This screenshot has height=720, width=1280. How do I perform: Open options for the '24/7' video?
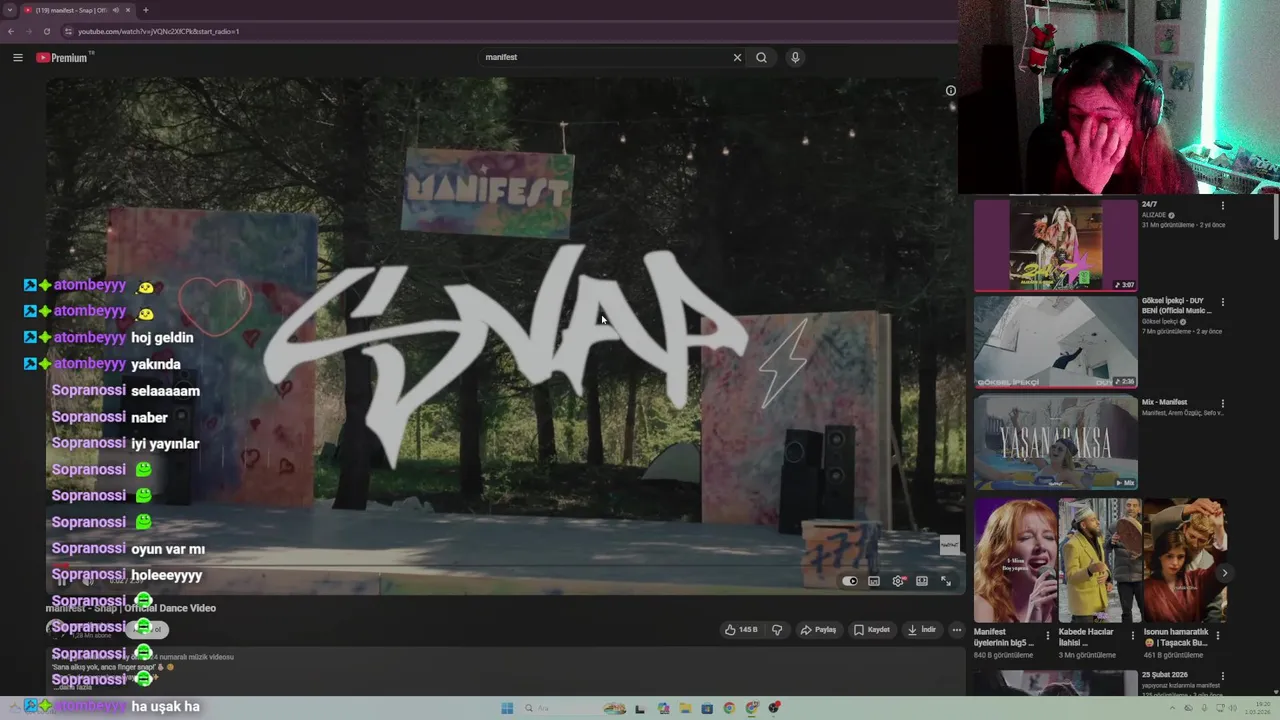pos(1222,206)
